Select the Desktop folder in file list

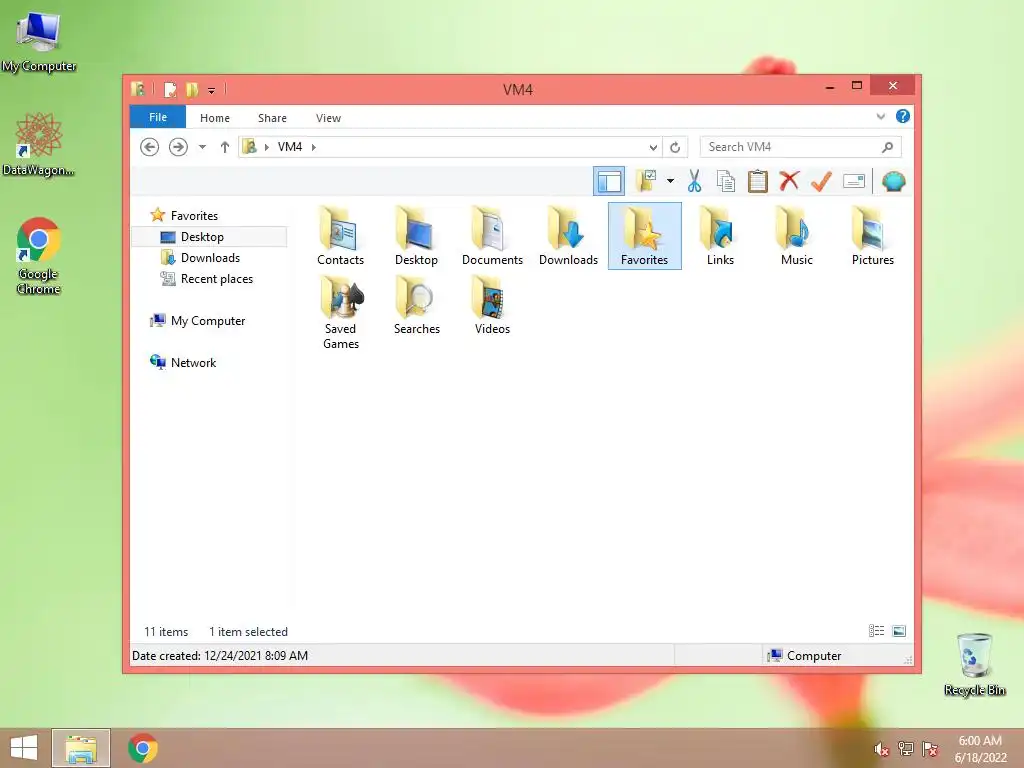click(416, 236)
